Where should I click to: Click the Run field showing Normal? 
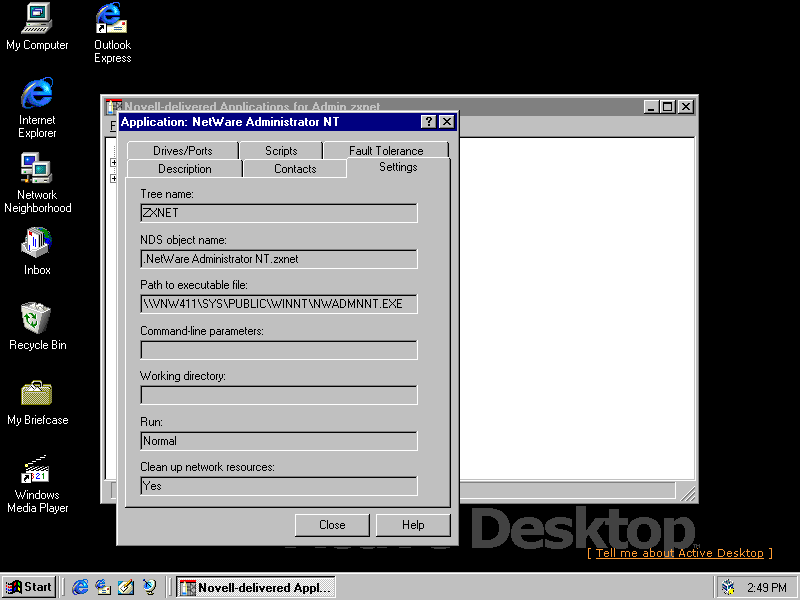pyautogui.click(x=279, y=441)
